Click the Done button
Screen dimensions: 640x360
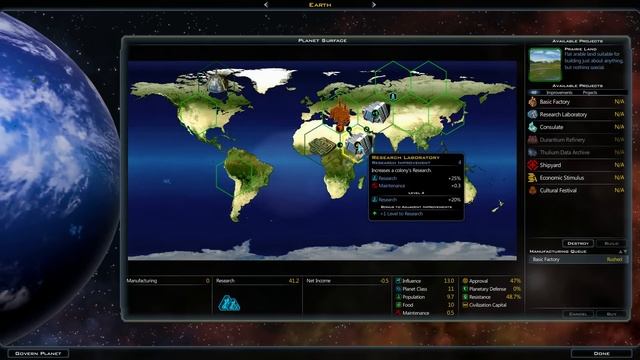[602, 353]
